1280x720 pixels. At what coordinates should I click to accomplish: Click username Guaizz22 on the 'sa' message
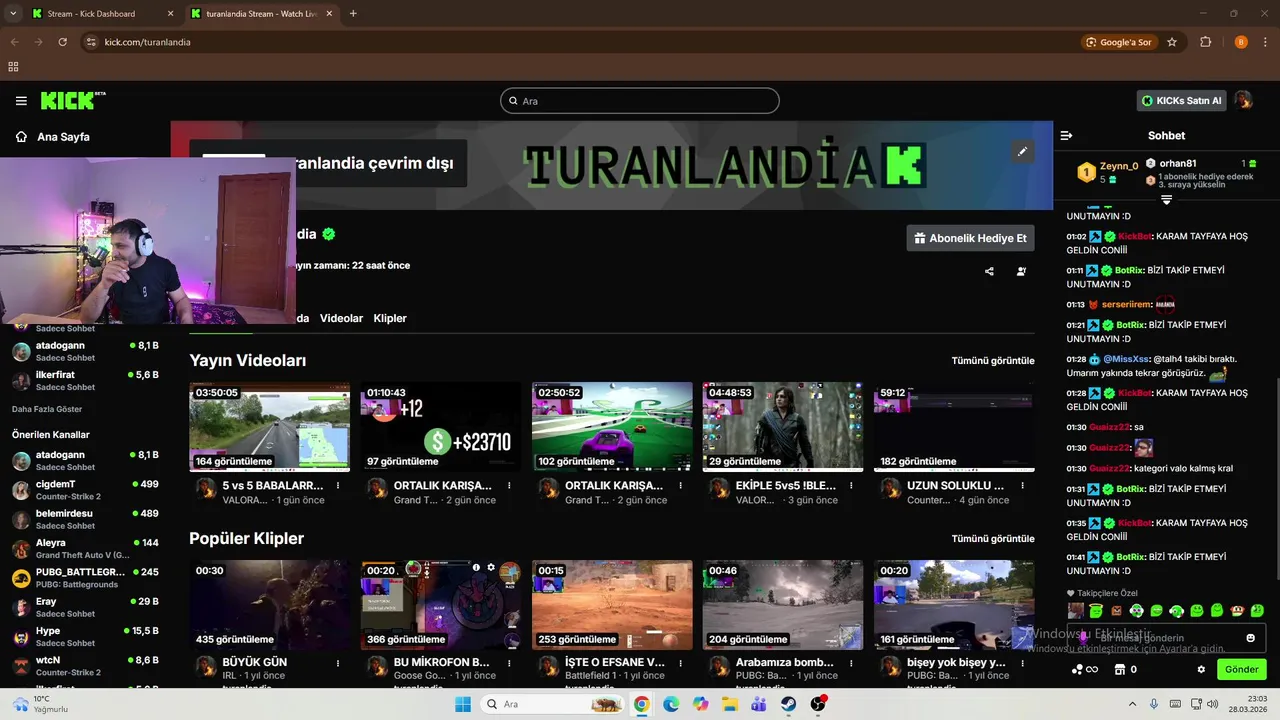[x=1110, y=427]
